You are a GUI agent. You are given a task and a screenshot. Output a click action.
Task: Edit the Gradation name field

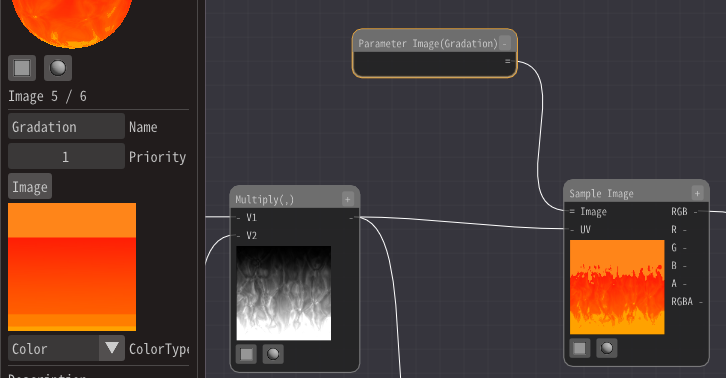[66, 126]
